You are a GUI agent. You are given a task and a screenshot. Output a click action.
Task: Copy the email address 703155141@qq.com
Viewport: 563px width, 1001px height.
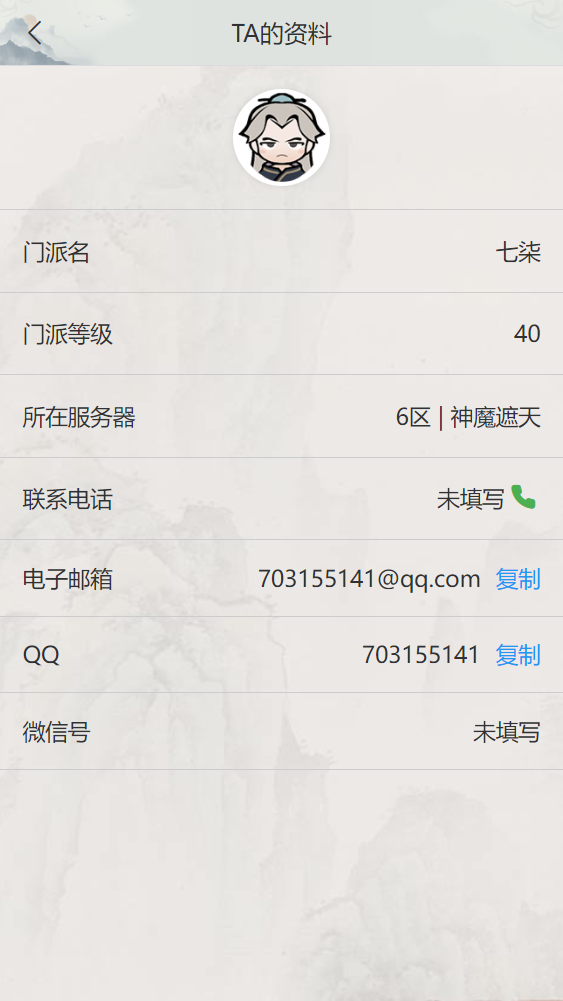(518, 579)
